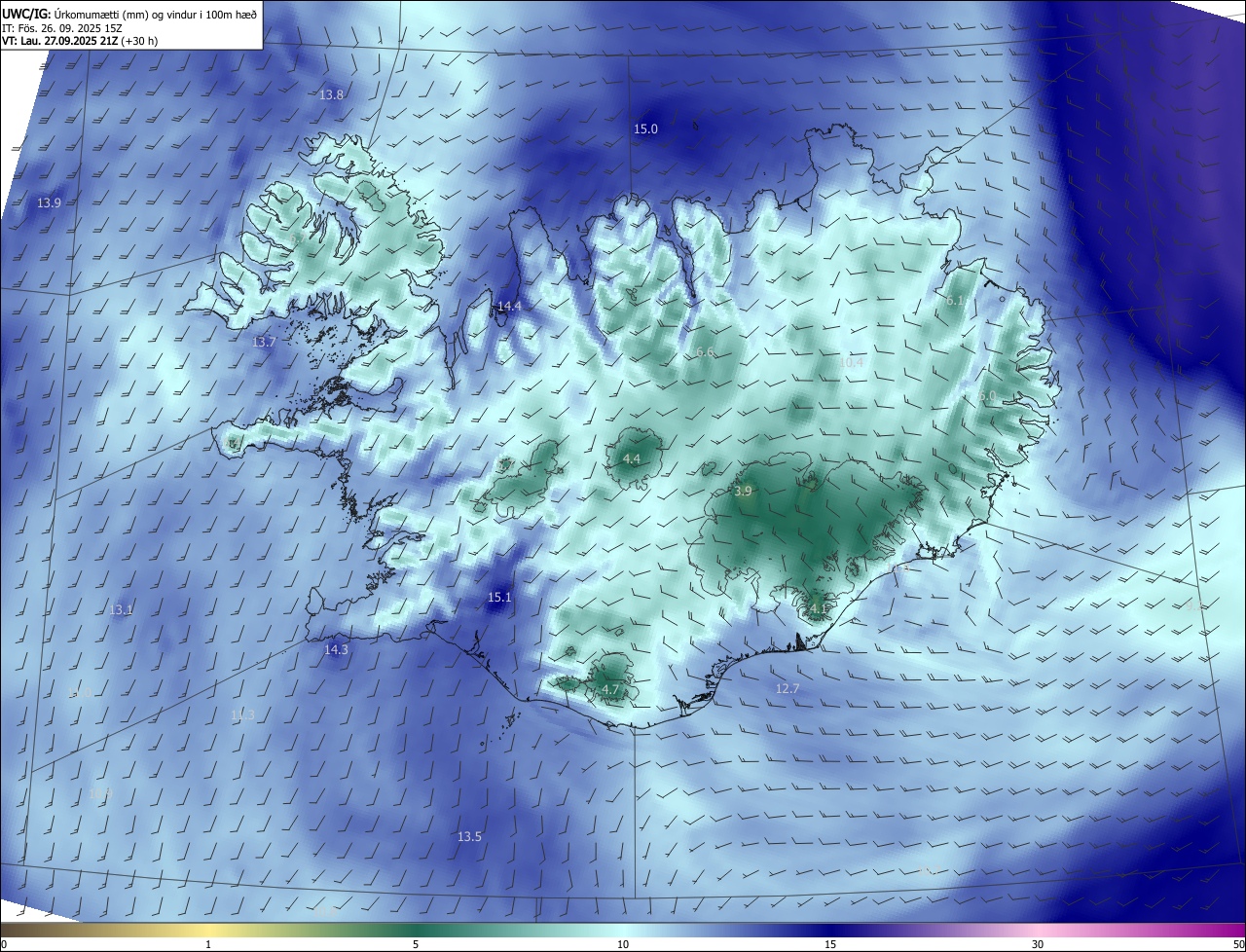Click the colorbar tick labeled 5
This screenshot has width=1246, height=952.
(x=416, y=944)
